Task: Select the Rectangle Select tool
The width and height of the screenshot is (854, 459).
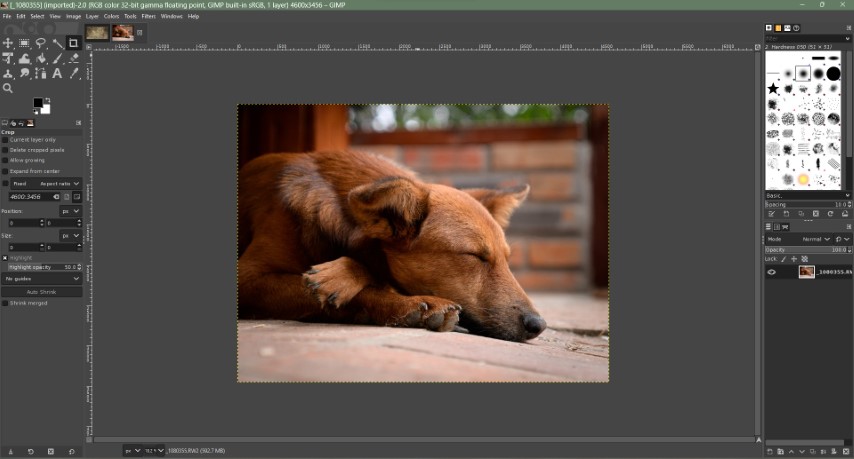Action: (24, 43)
